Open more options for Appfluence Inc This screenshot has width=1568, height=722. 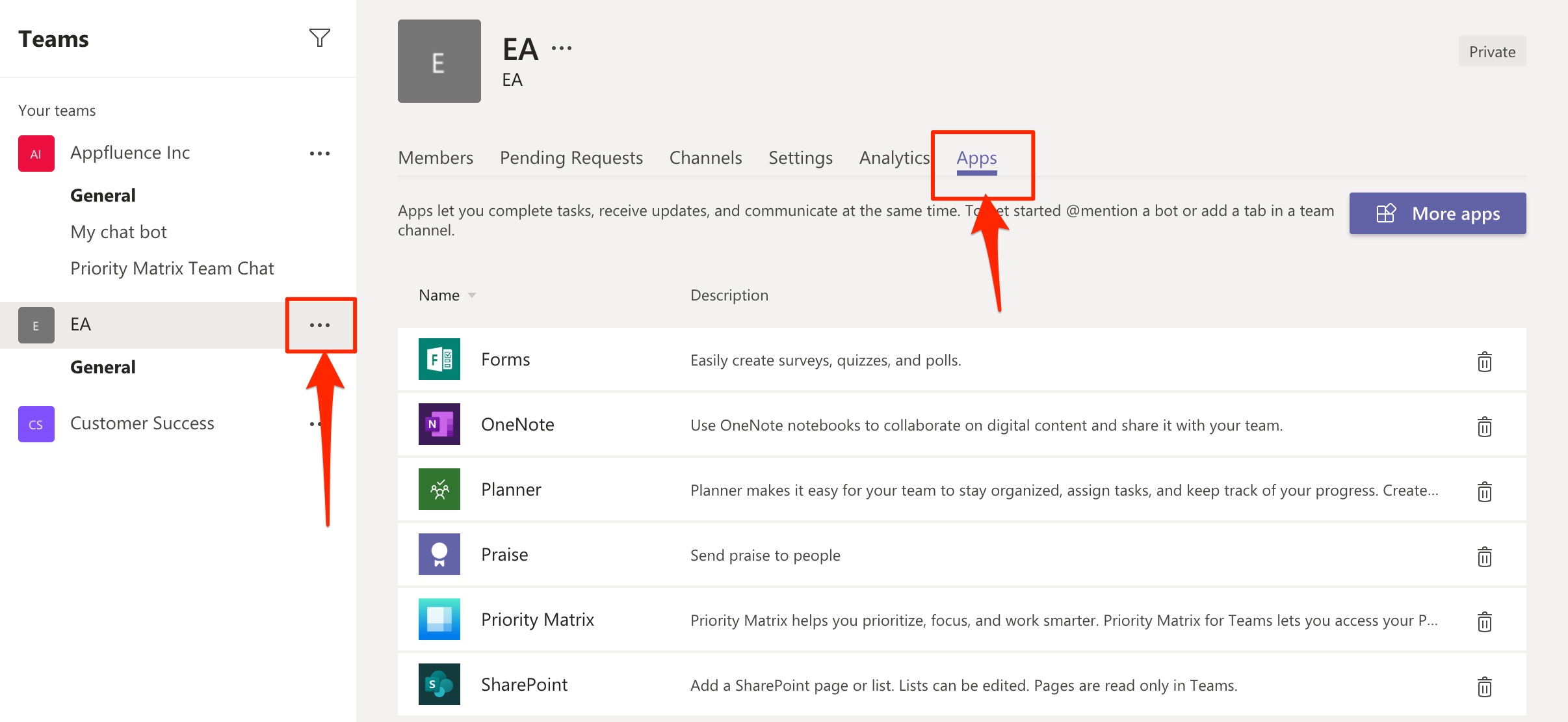(320, 153)
